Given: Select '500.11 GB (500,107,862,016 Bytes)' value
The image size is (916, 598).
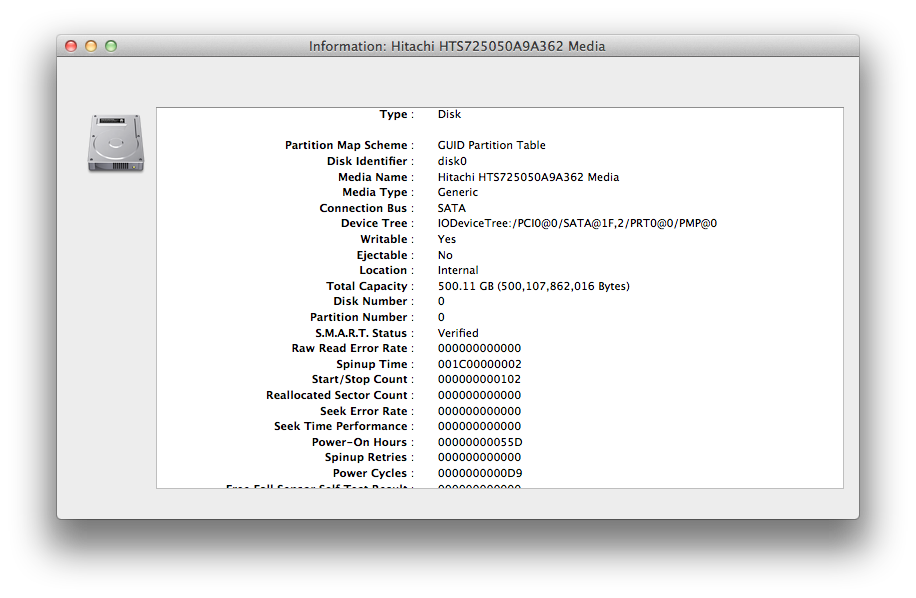Looking at the screenshot, I should click(534, 286).
